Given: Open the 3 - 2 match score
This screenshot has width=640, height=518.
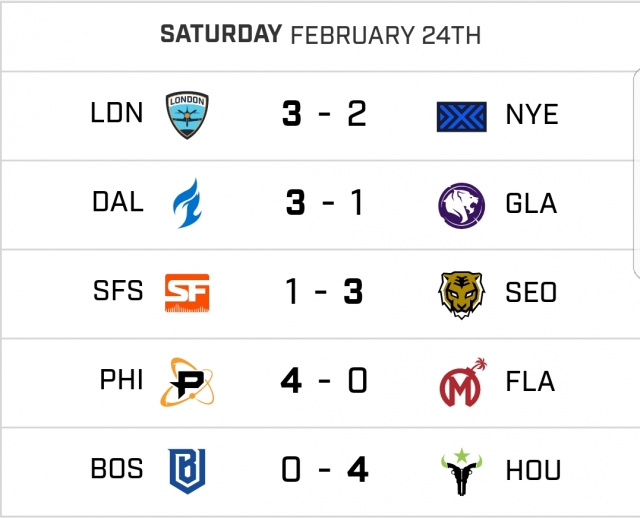Looking at the screenshot, I should (324, 115).
